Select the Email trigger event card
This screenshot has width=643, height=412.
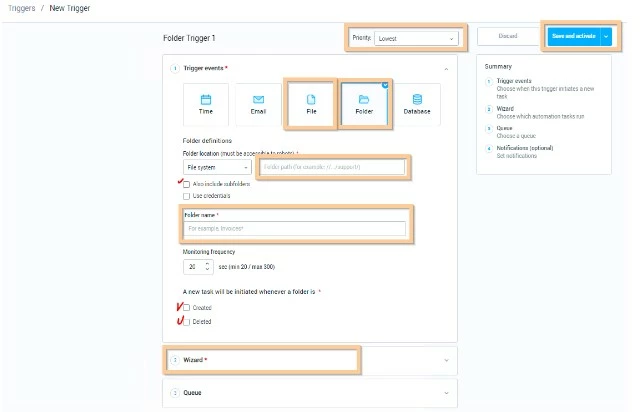click(x=258, y=105)
